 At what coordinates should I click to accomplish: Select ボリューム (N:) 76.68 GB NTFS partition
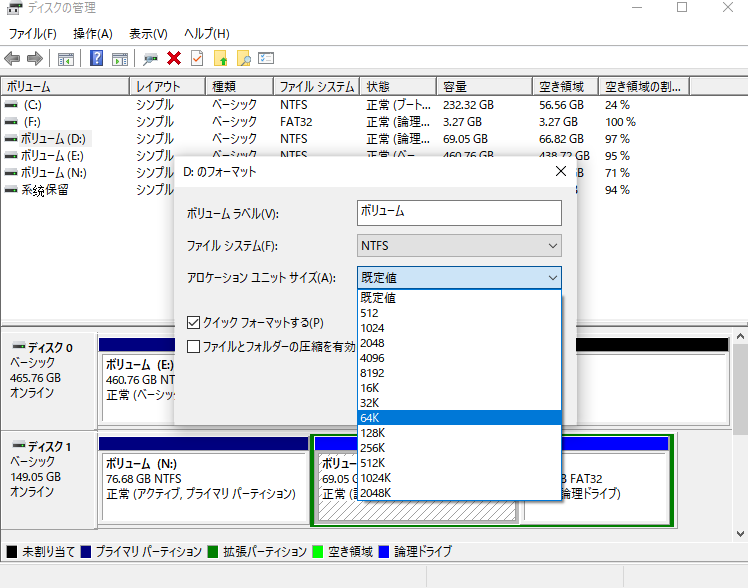(203, 486)
